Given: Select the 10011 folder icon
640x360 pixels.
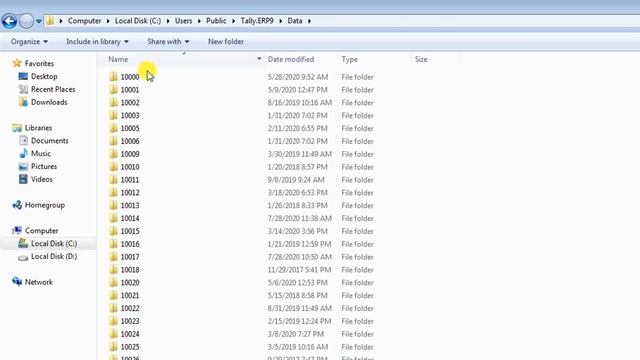Looking at the screenshot, I should click(x=113, y=180).
